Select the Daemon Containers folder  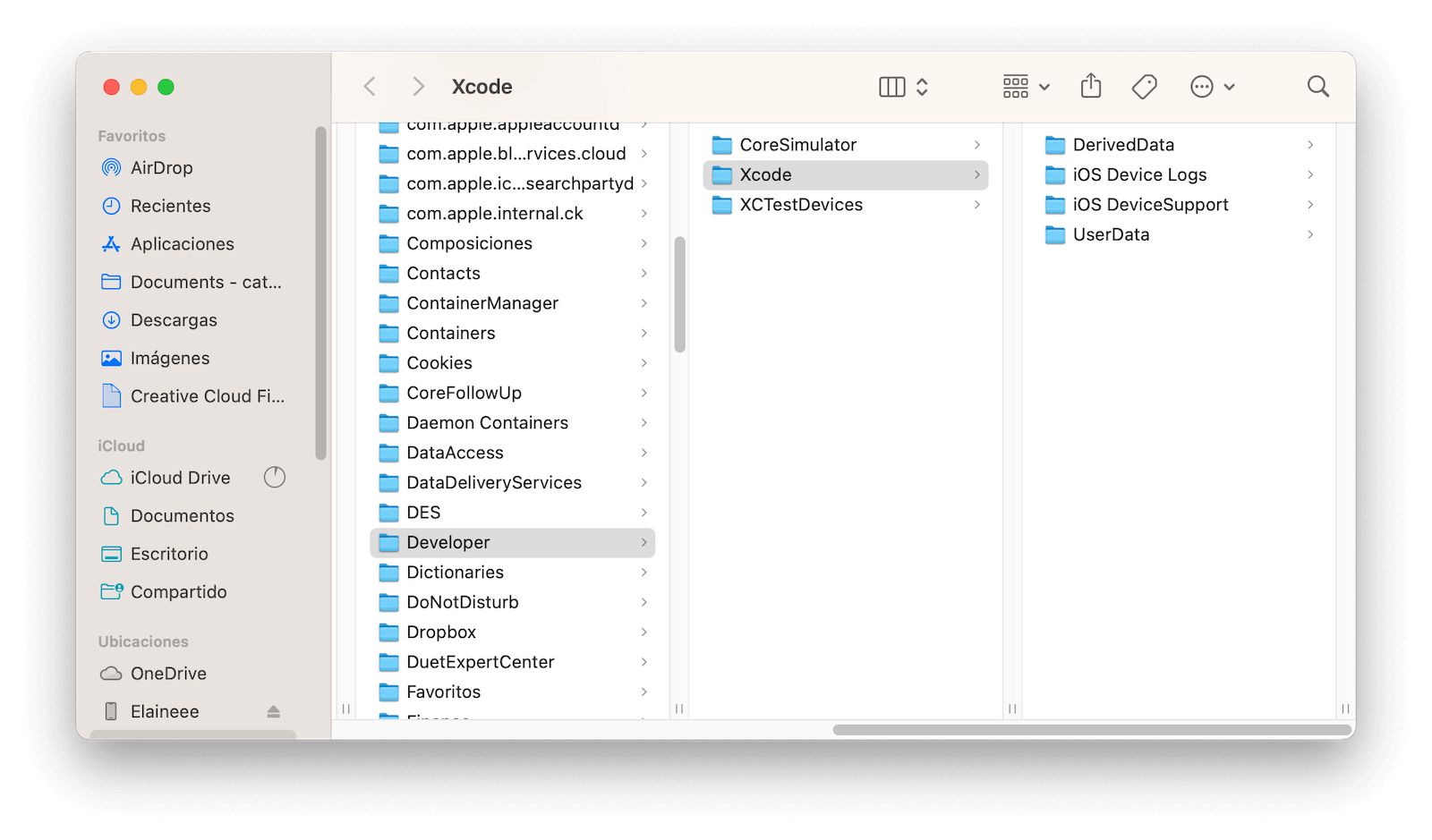pyautogui.click(x=512, y=422)
